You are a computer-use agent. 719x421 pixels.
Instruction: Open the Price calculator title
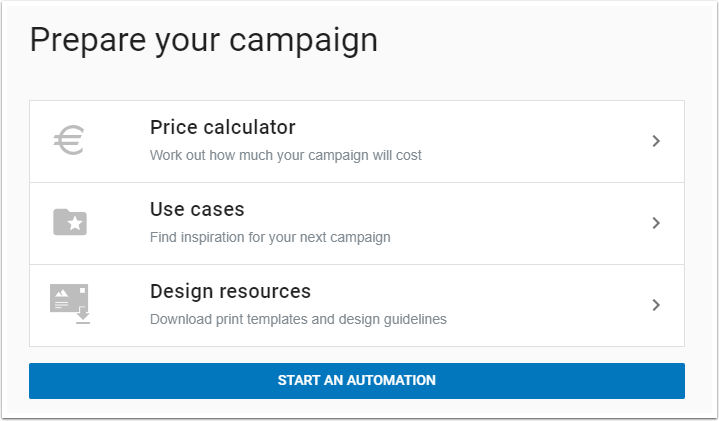(223, 127)
